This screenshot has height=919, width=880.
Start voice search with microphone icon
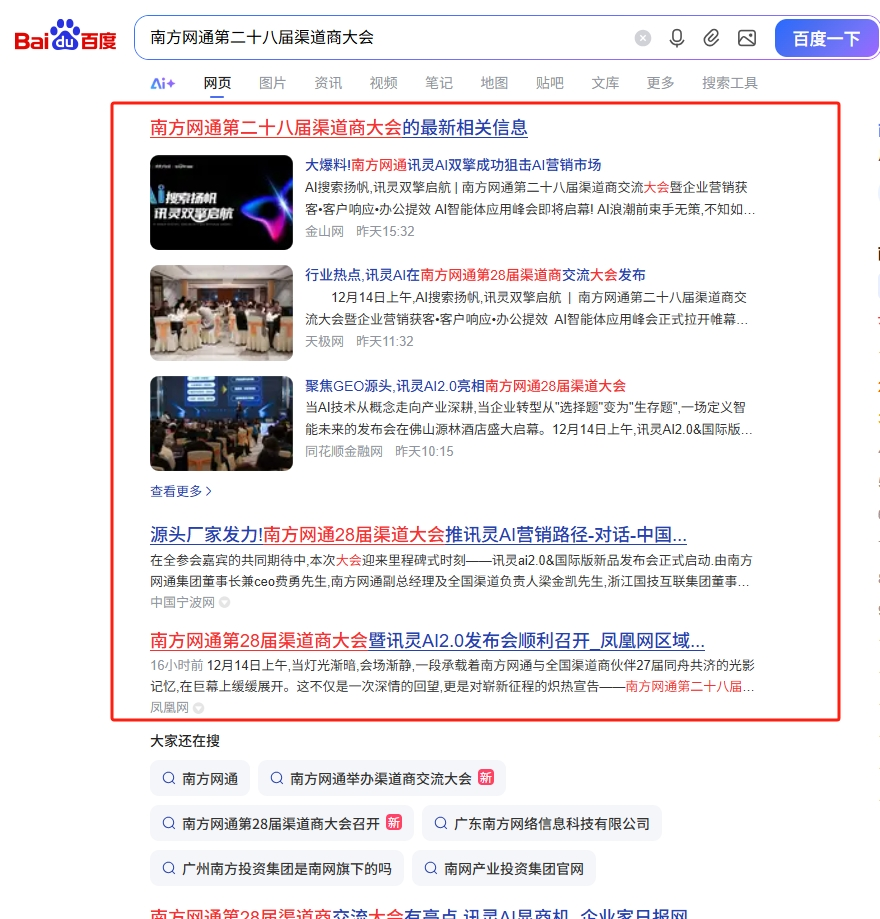(x=677, y=38)
